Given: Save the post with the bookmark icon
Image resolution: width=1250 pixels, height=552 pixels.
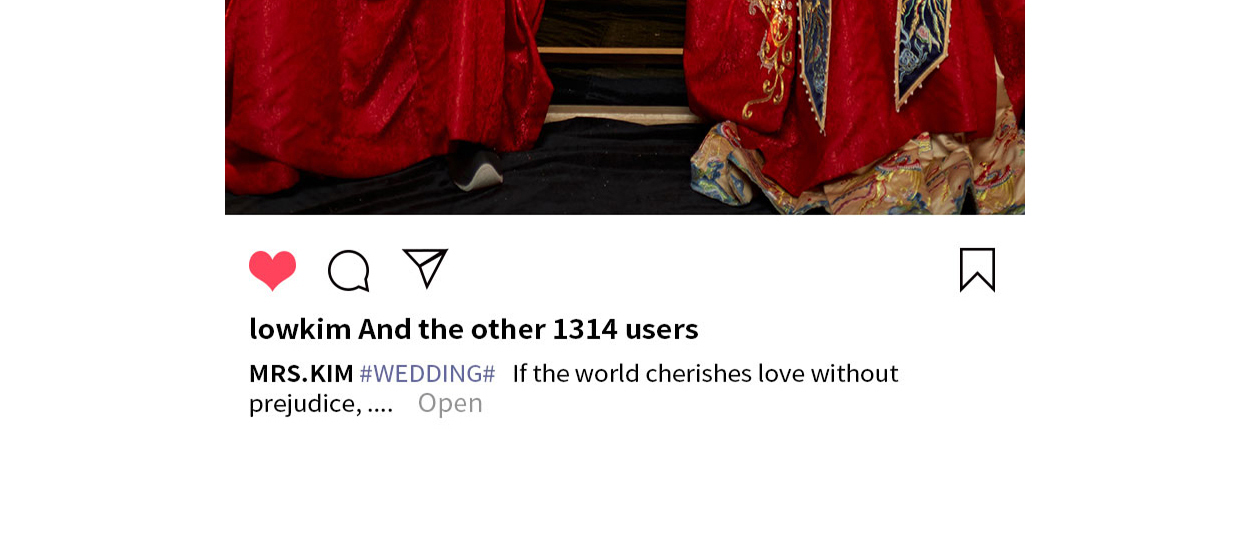Looking at the screenshot, I should pyautogui.click(x=977, y=270).
